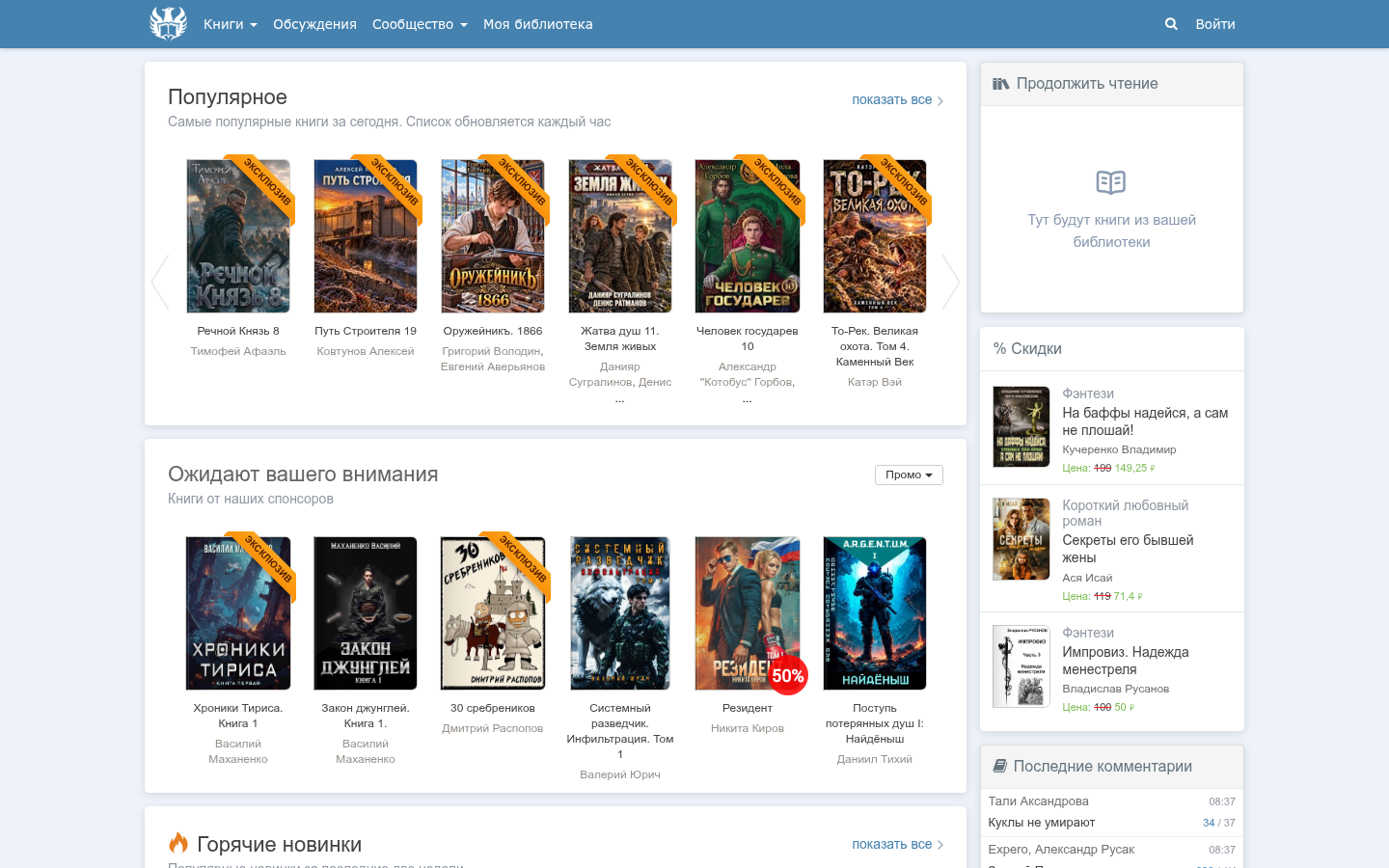This screenshot has height=868, width=1389.
Task: Show previous books with the left carousel arrow
Action: 160,282
